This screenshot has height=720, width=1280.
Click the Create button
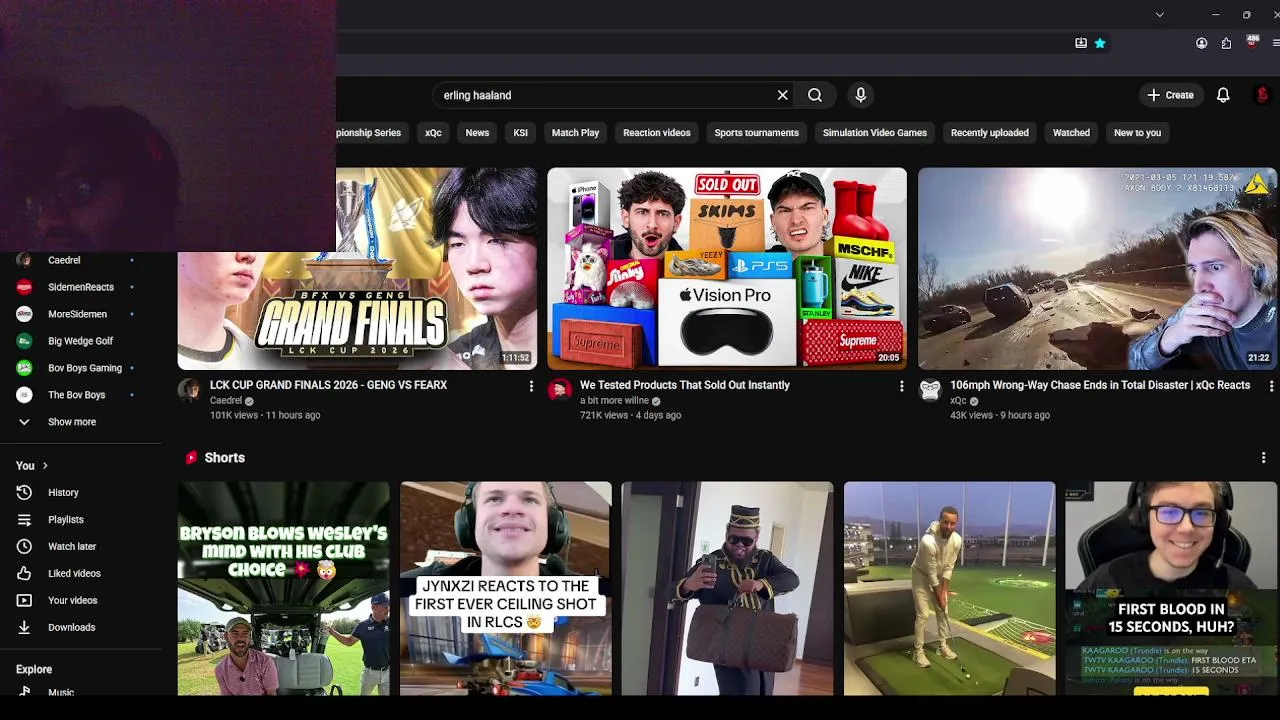click(1171, 95)
